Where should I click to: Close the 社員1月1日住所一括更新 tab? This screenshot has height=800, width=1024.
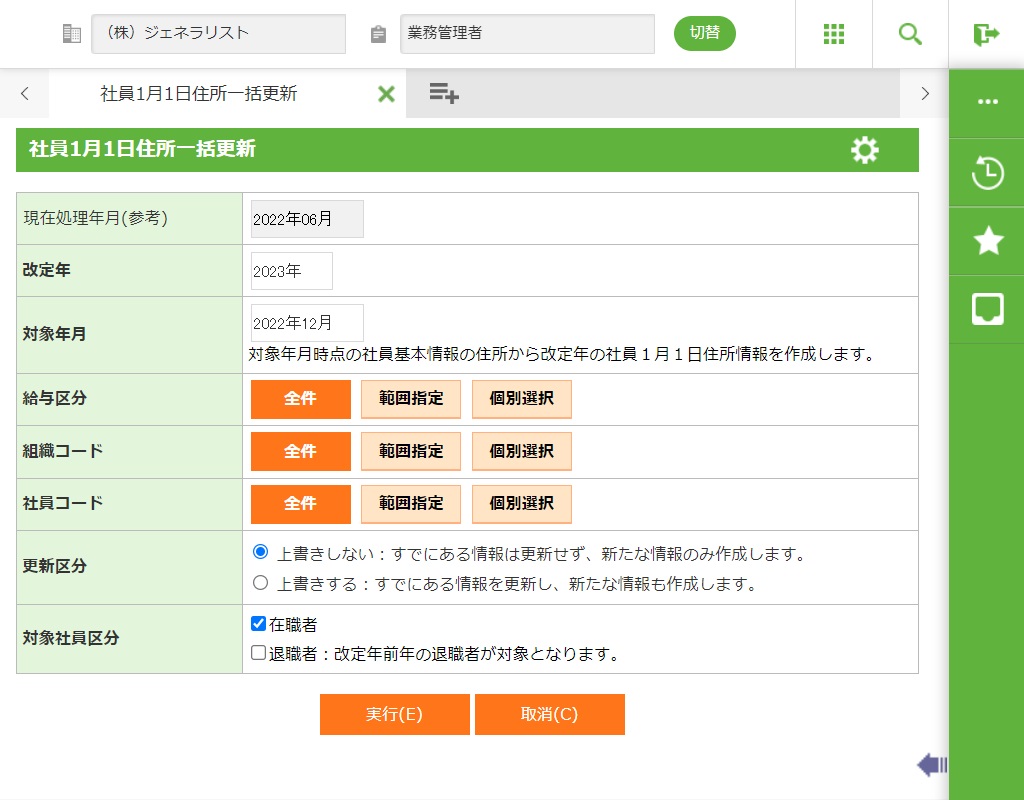386,94
